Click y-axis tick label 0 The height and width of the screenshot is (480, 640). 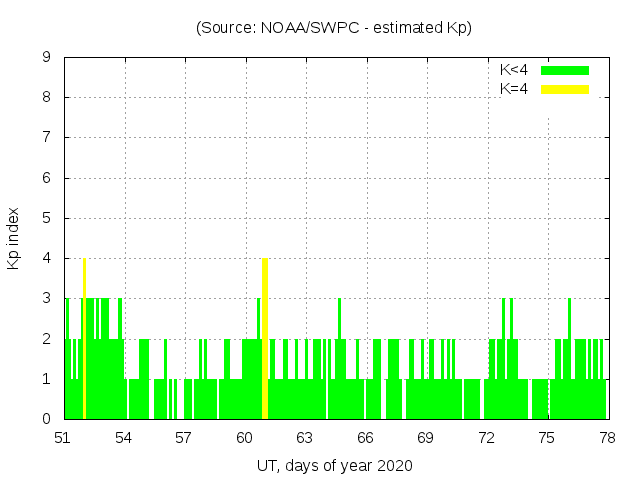click(x=46, y=419)
